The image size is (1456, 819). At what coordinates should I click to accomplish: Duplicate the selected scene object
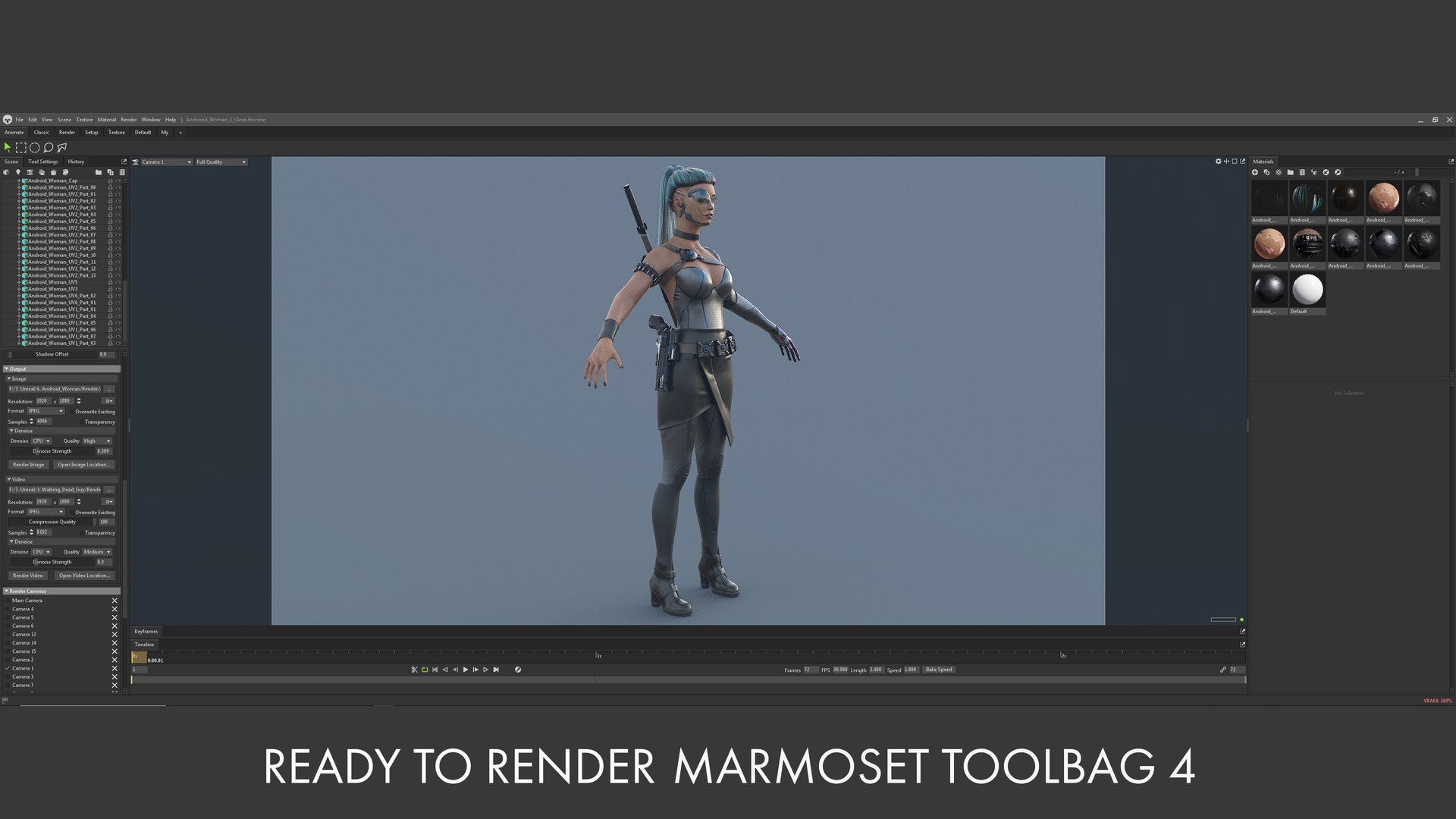point(111,172)
